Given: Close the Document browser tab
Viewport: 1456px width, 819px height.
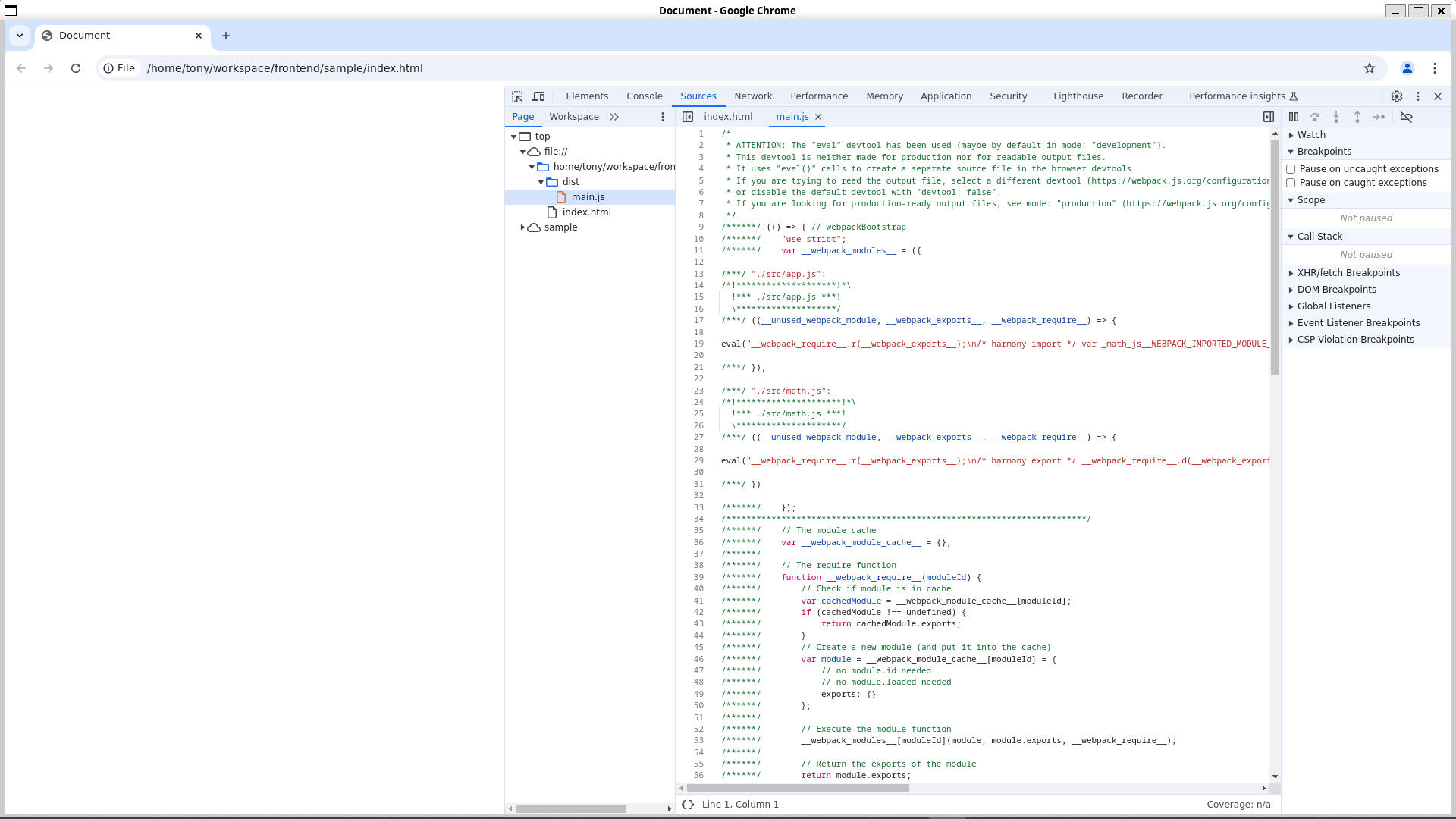Looking at the screenshot, I should pyautogui.click(x=199, y=36).
